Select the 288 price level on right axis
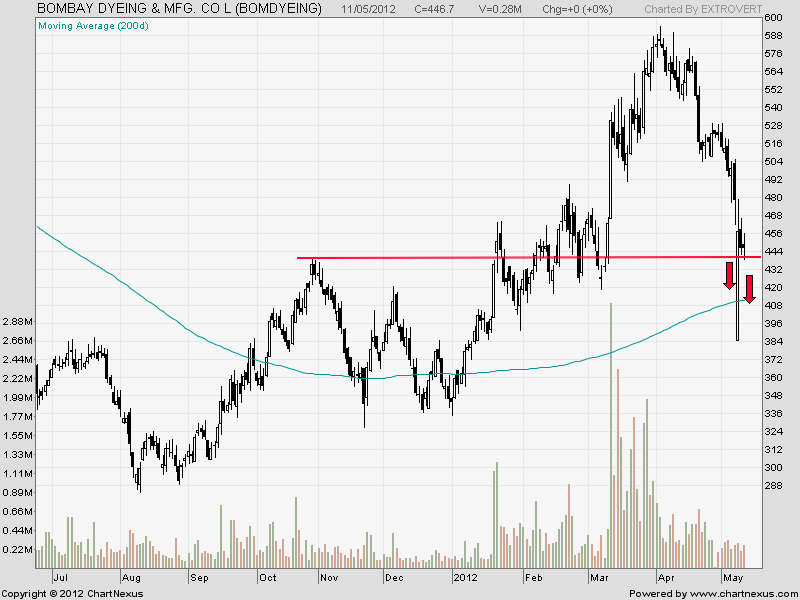The image size is (800, 600). tap(773, 485)
